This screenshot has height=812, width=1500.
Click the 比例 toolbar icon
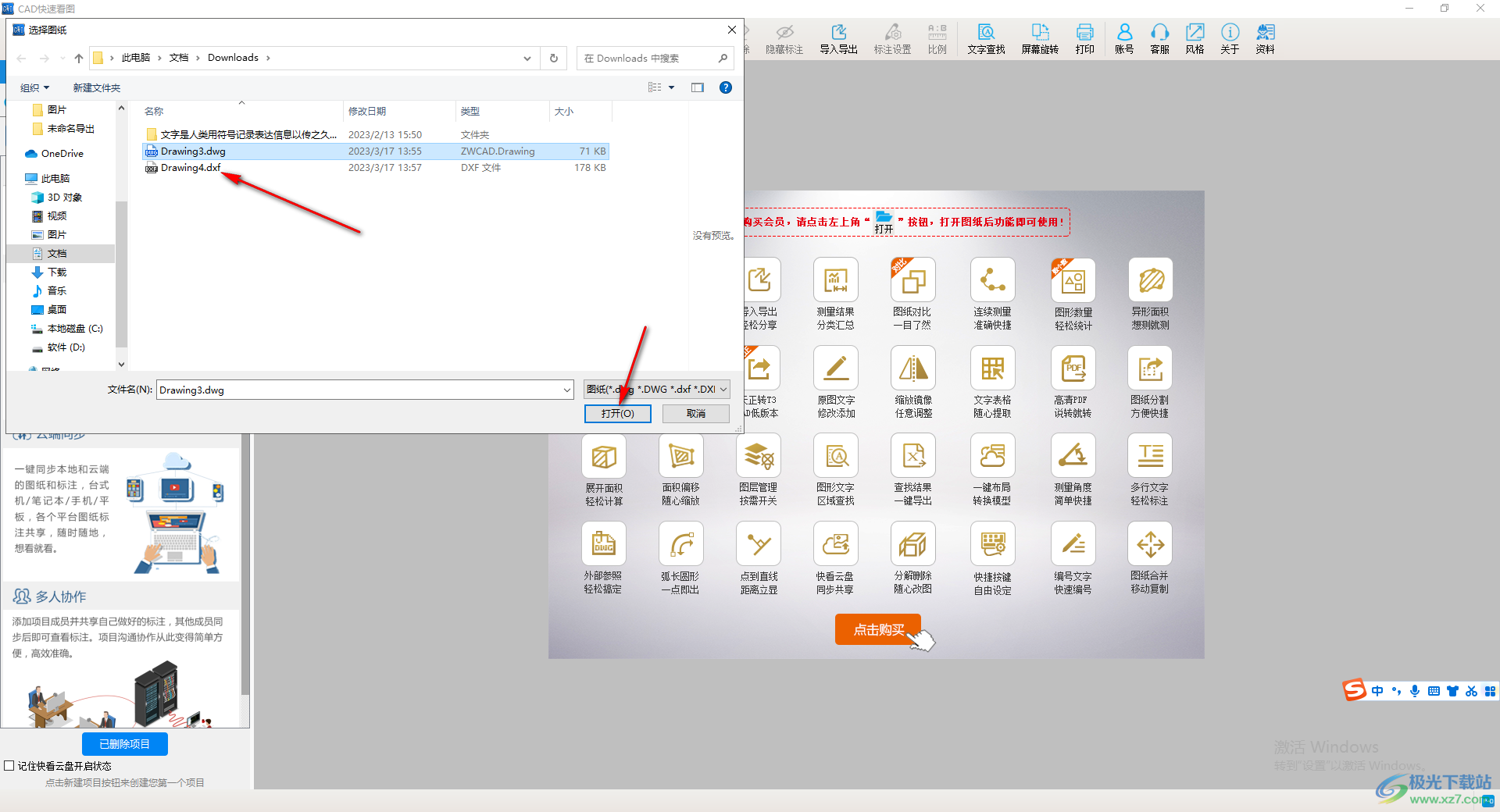coord(937,38)
